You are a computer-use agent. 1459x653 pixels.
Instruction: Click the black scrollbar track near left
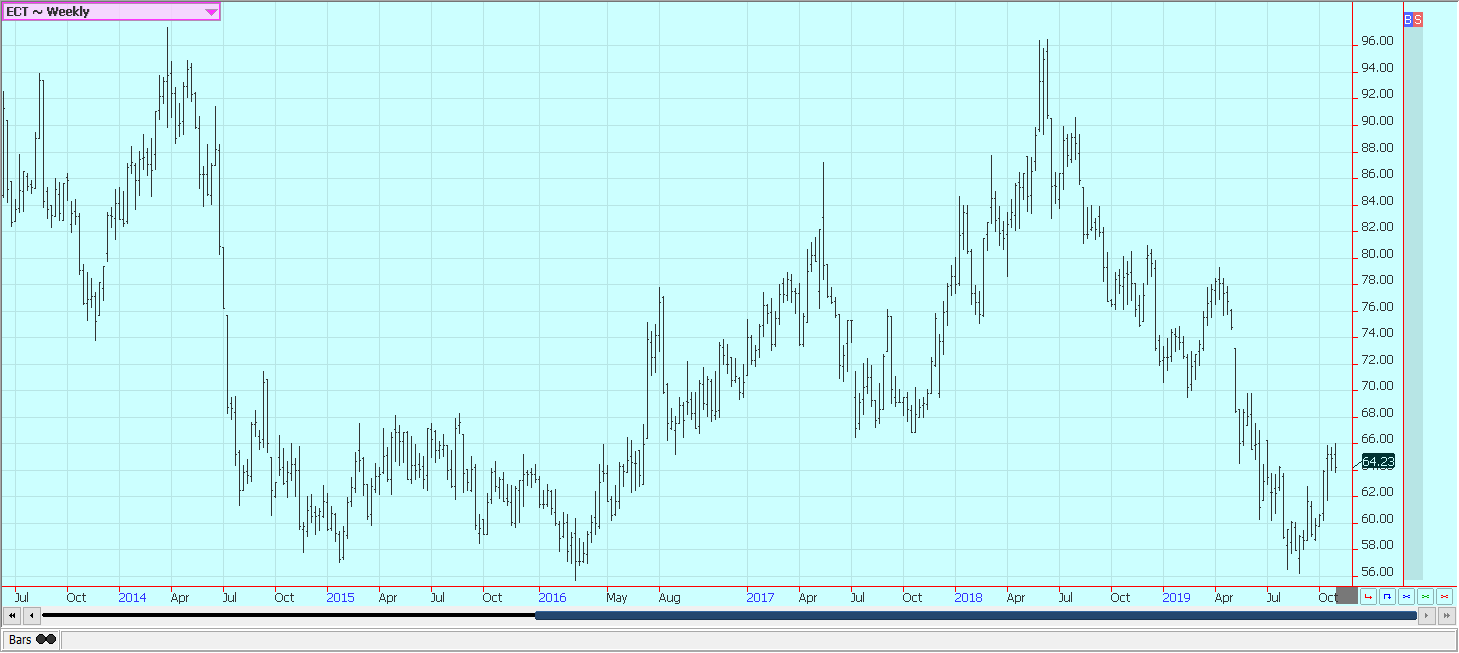pyautogui.click(x=289, y=616)
